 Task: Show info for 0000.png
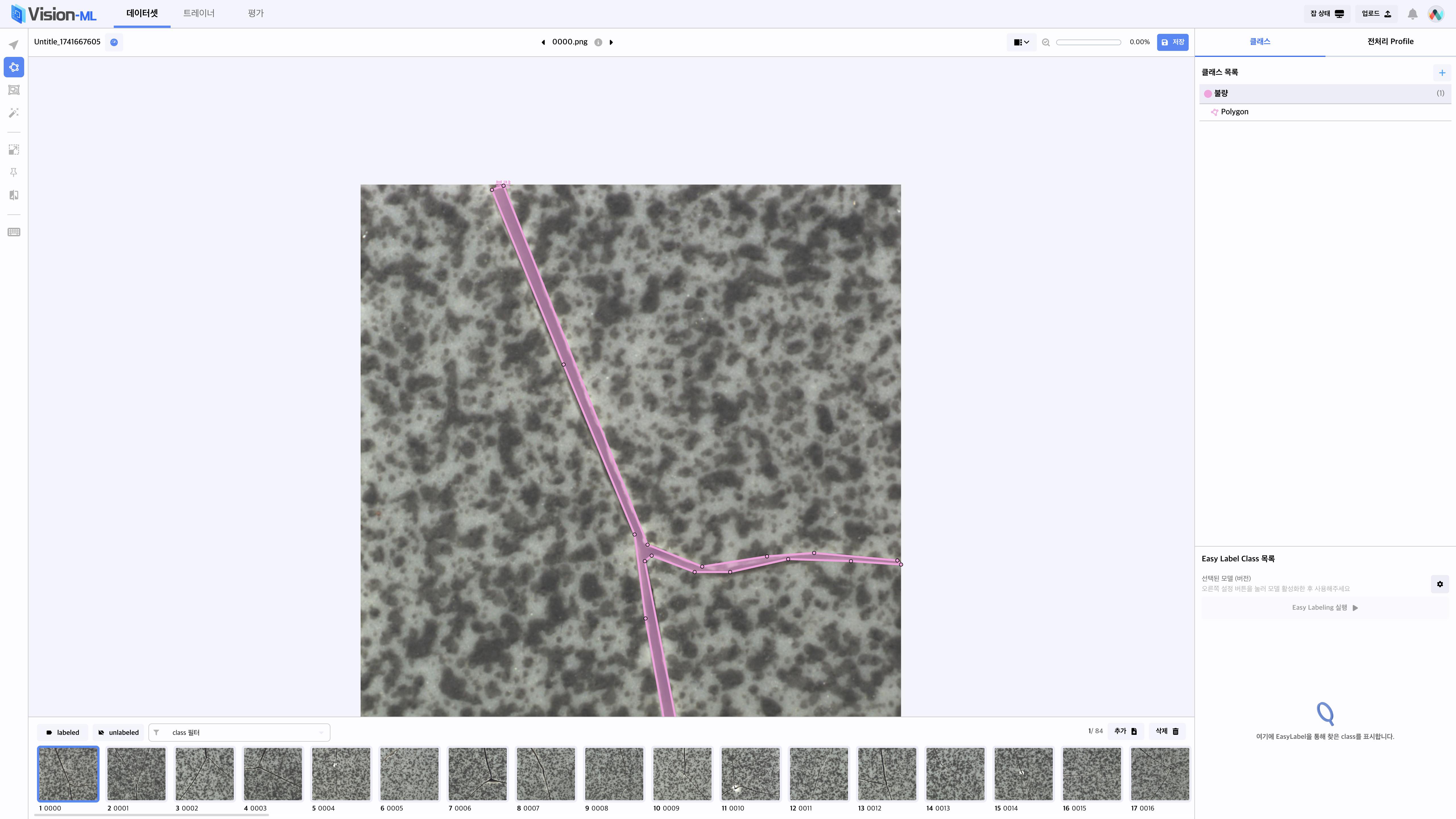tap(598, 42)
